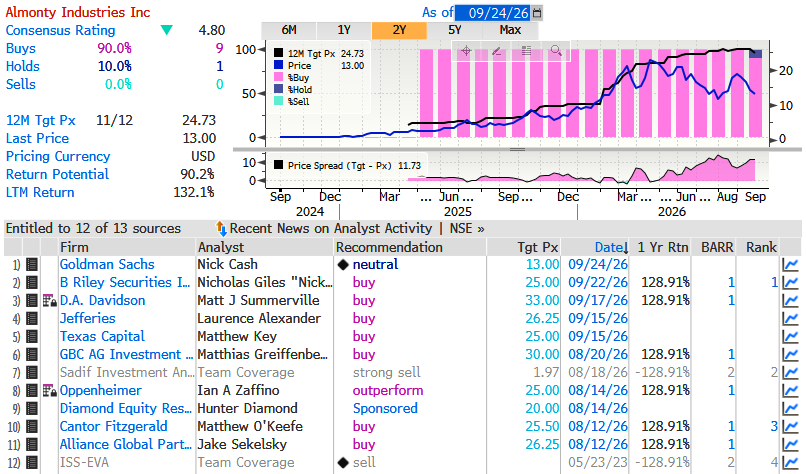Viewport: 806px width, 474px height.
Task: Click the 12M Tgt Px label link
Action: pos(41,120)
